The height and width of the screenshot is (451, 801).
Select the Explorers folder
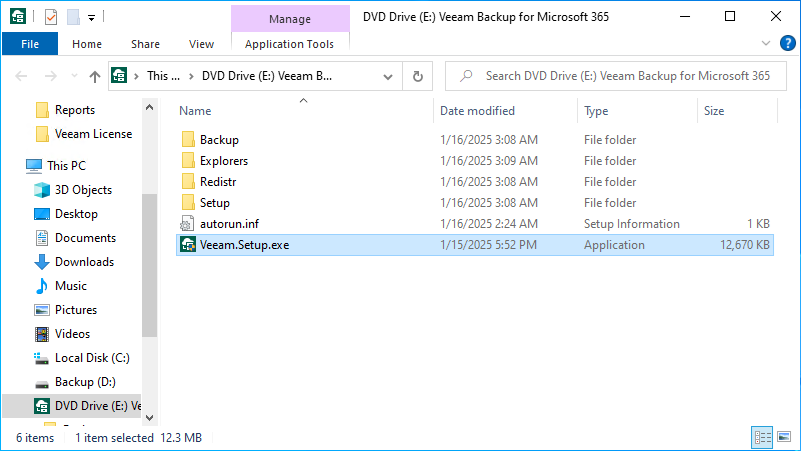[224, 160]
